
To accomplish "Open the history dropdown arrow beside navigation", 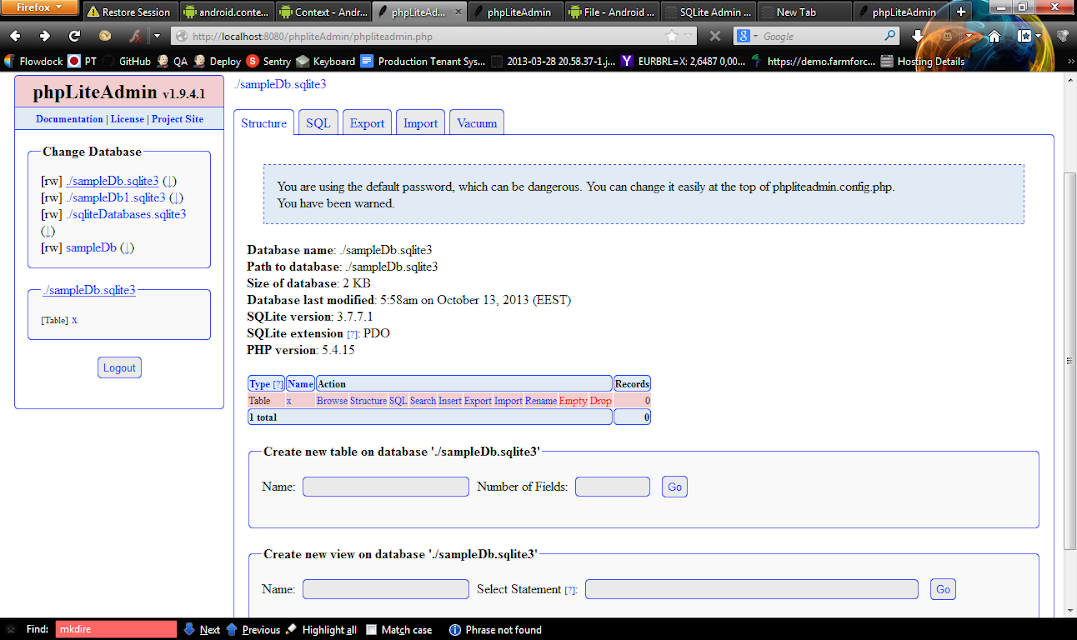I will pos(157,36).
